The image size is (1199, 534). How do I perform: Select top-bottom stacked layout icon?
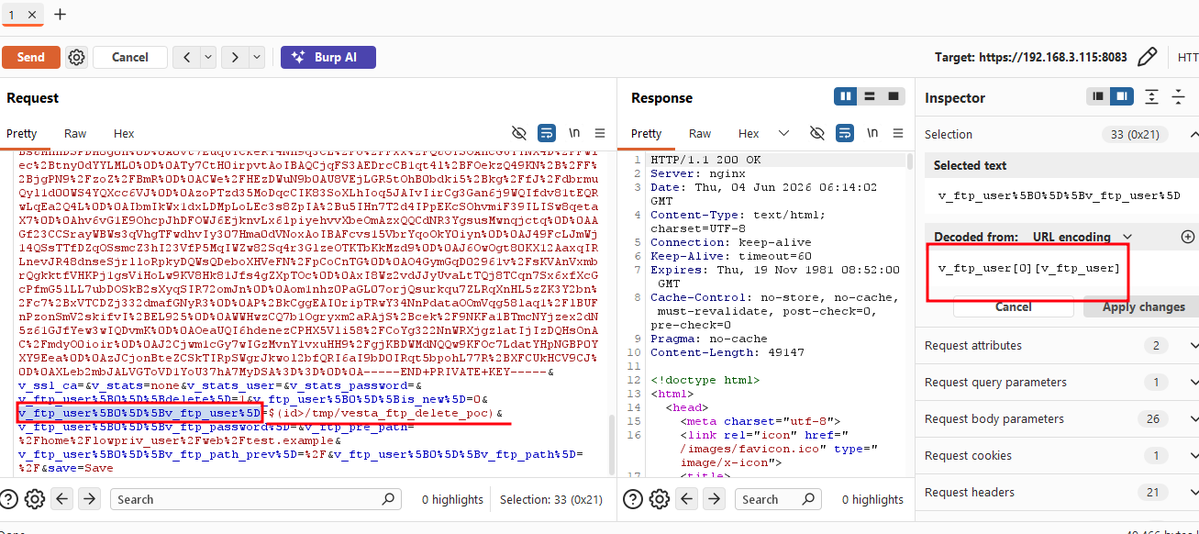[869, 97]
